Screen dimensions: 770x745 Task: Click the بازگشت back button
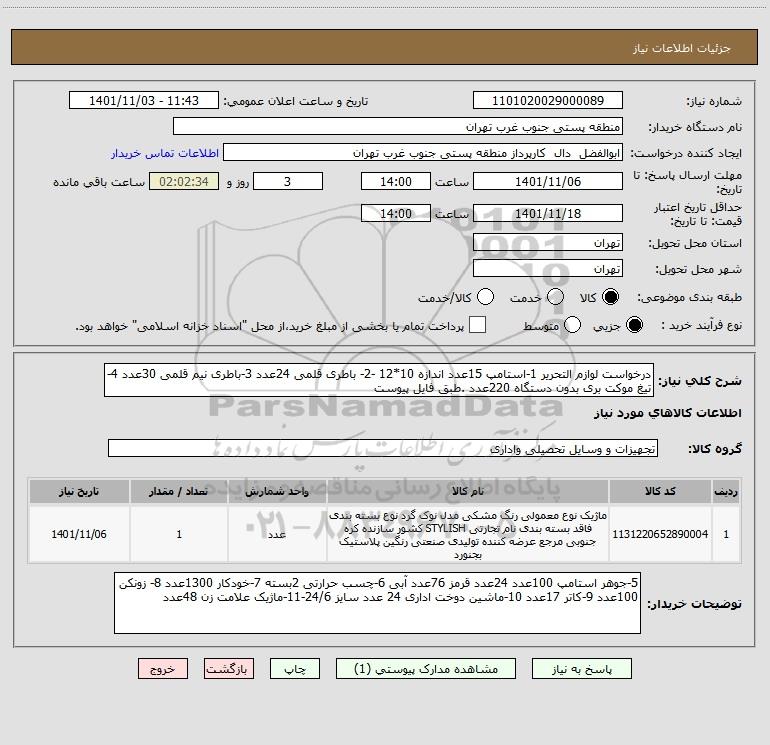pyautogui.click(x=229, y=669)
